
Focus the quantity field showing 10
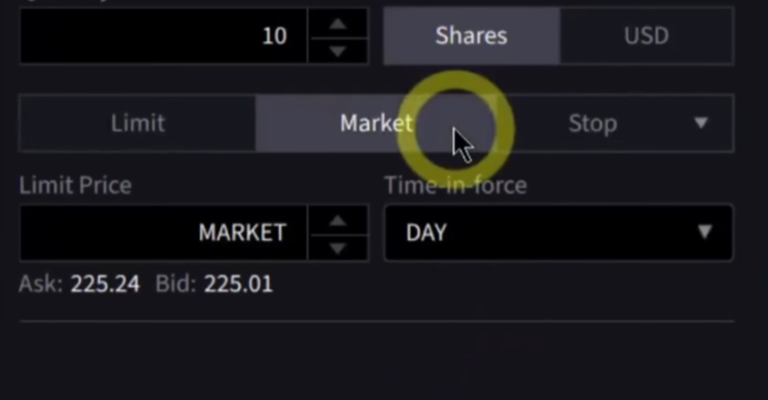pos(163,36)
